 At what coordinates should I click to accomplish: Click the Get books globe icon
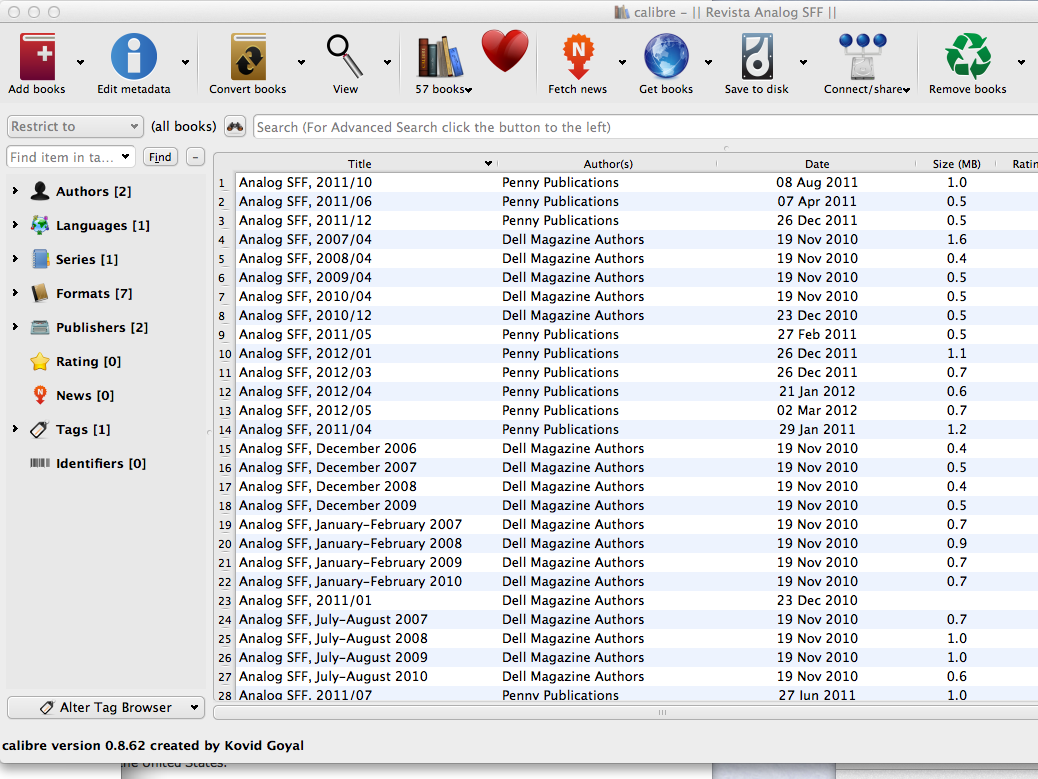[666, 57]
